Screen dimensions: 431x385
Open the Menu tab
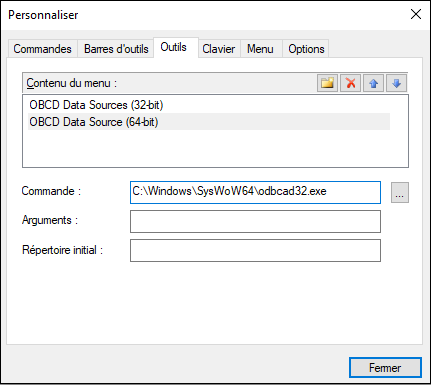point(260,49)
